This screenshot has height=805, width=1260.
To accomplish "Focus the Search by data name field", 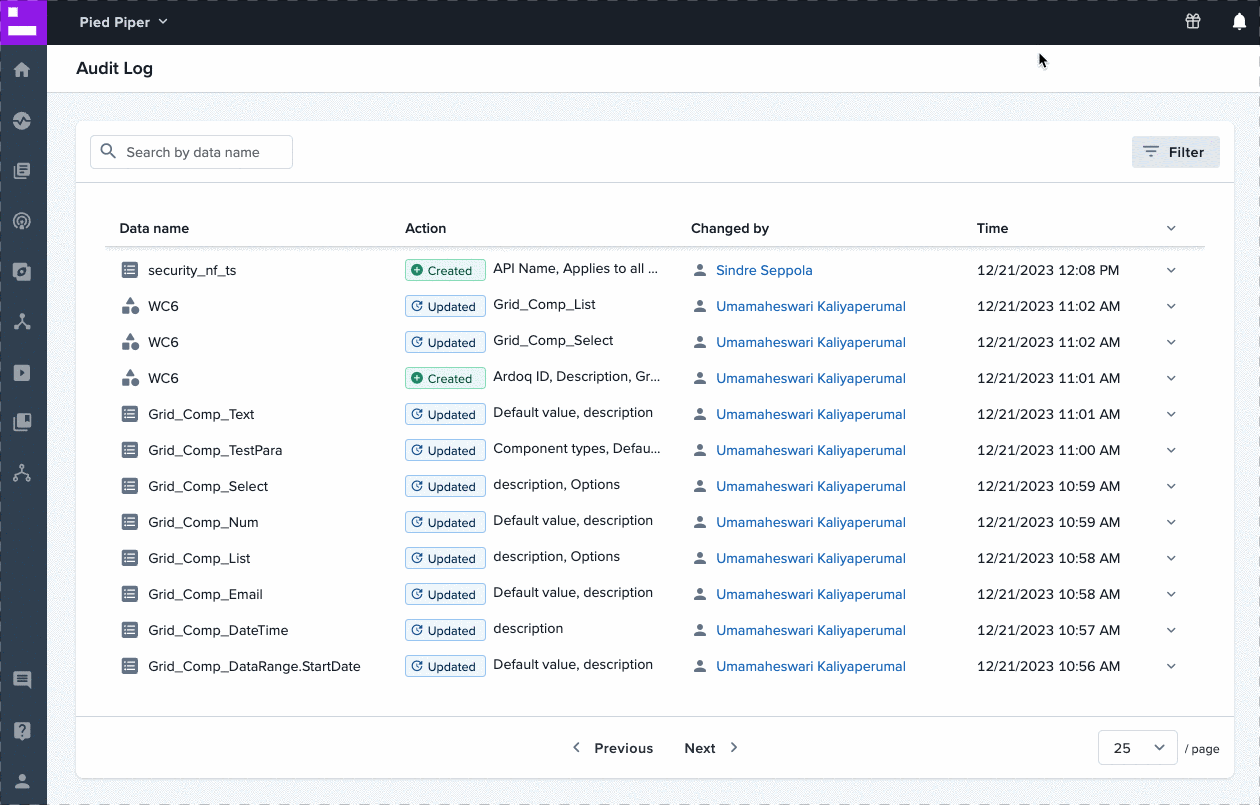I will 191,152.
